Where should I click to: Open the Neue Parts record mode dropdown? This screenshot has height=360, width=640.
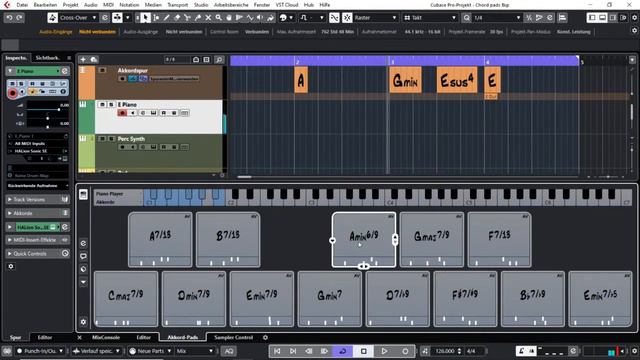(x=150, y=351)
